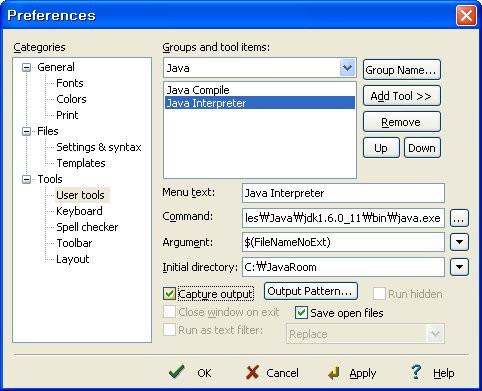Open the Argument dropdown arrow
The height and width of the screenshot is (391, 482).
[x=459, y=242]
